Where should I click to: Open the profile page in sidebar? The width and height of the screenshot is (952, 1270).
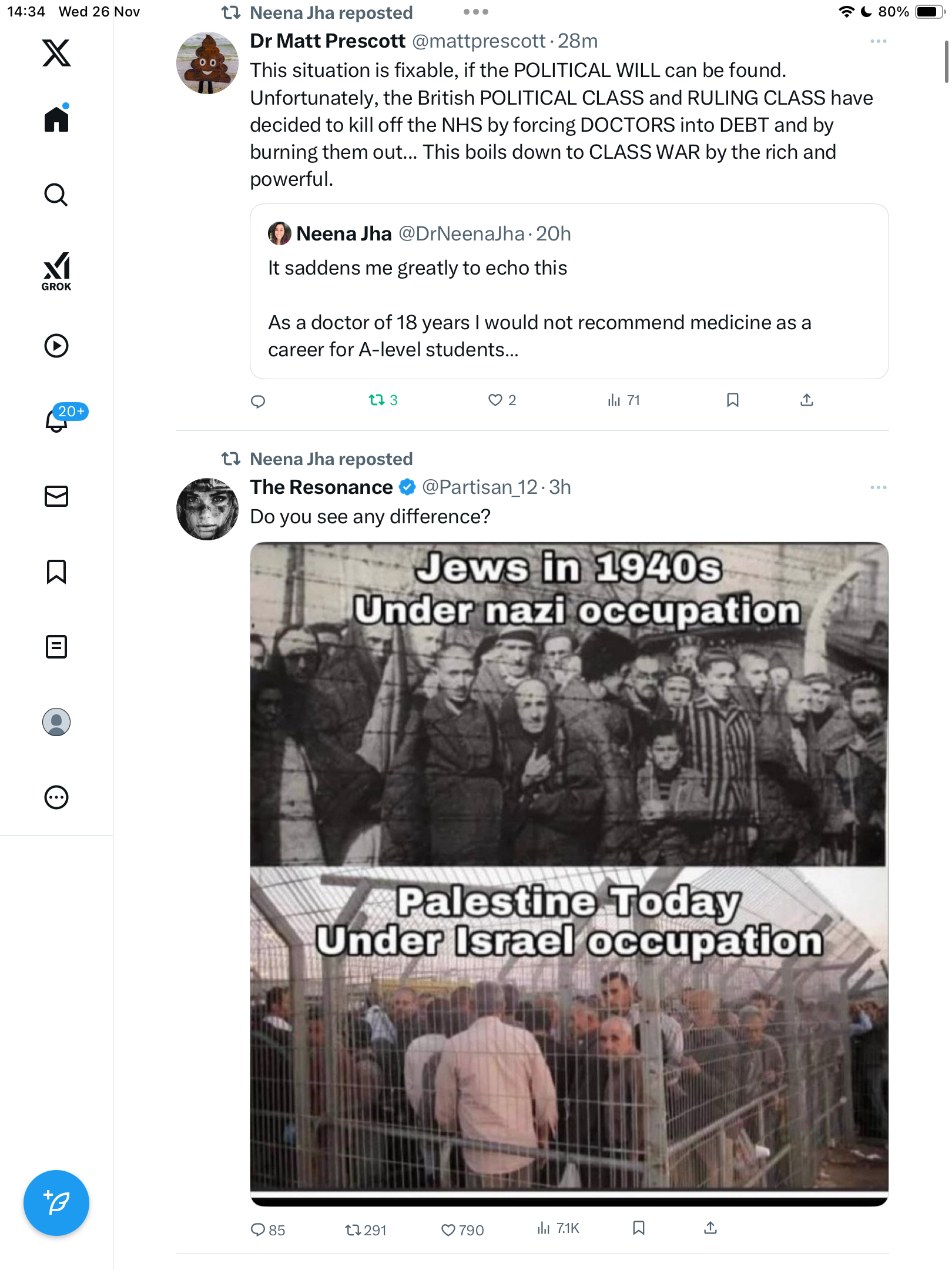coord(56,722)
